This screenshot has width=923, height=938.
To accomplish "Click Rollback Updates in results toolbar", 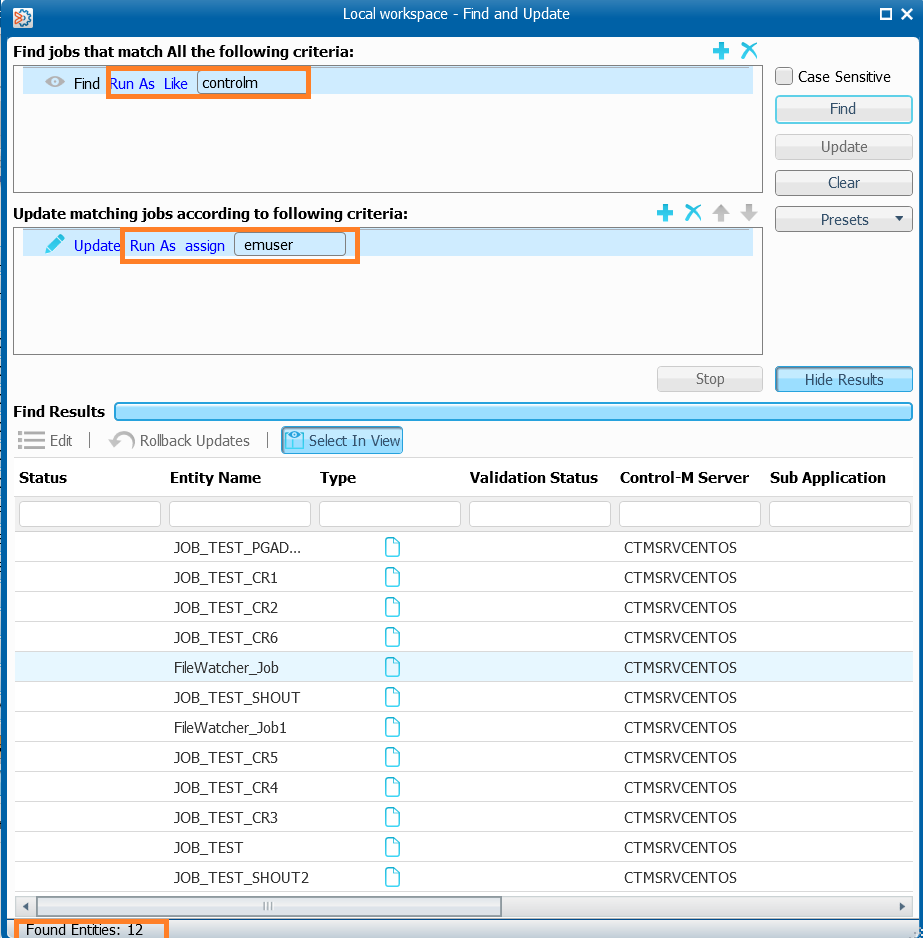I will (179, 440).
